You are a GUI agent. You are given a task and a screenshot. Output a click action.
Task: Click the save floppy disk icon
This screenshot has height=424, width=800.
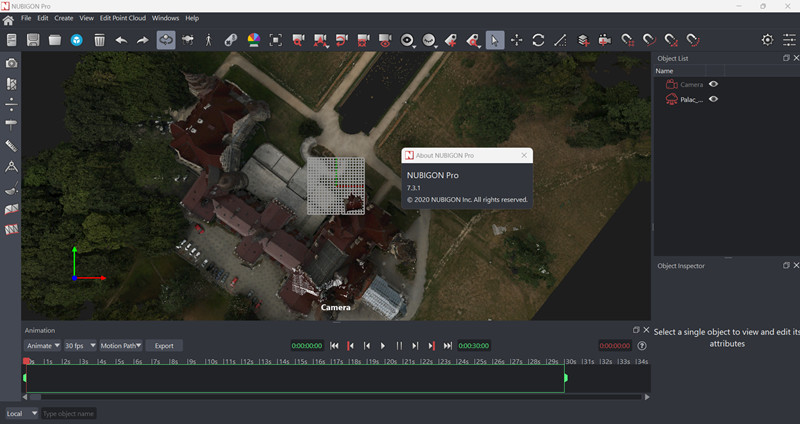click(33, 40)
